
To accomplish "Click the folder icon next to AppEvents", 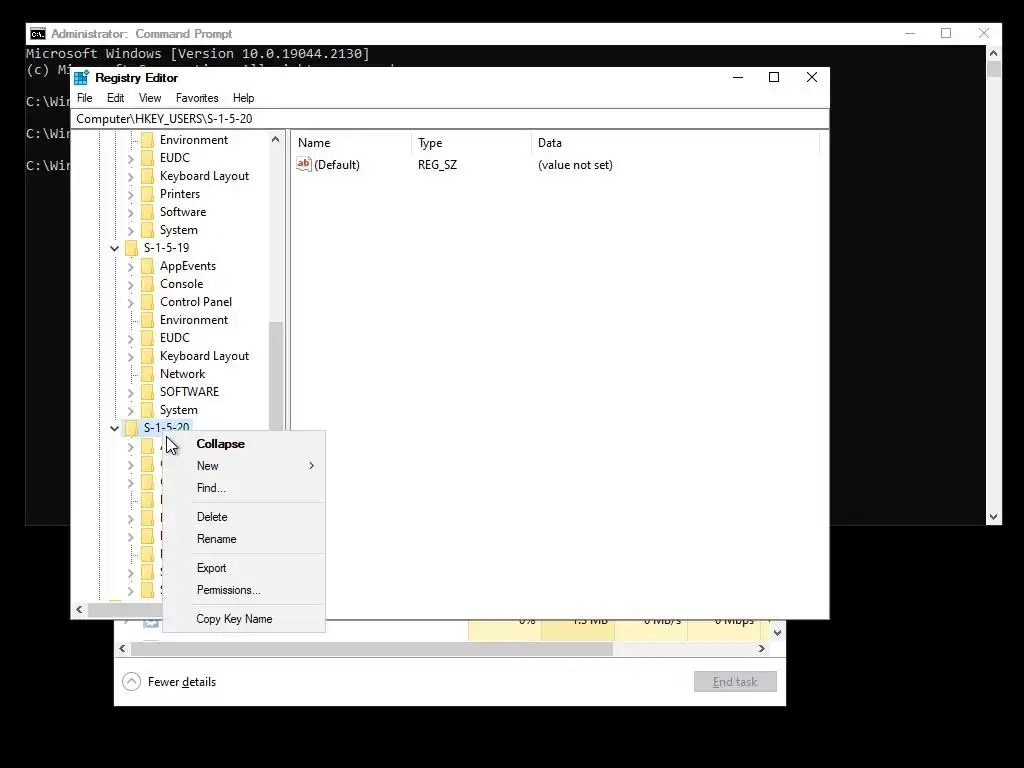I will [x=148, y=266].
